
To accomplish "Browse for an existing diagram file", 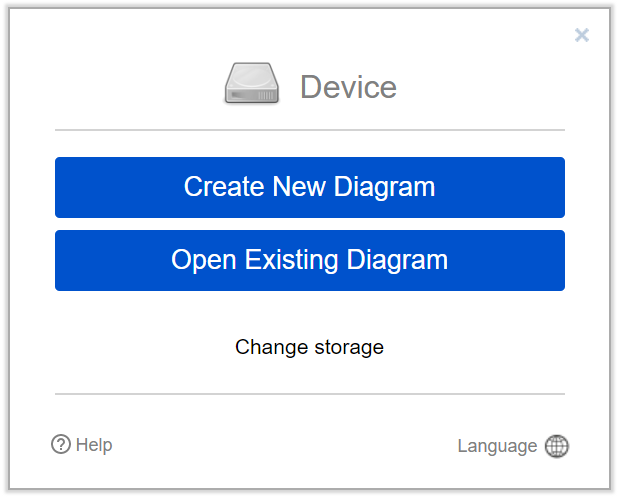I will (x=310, y=261).
